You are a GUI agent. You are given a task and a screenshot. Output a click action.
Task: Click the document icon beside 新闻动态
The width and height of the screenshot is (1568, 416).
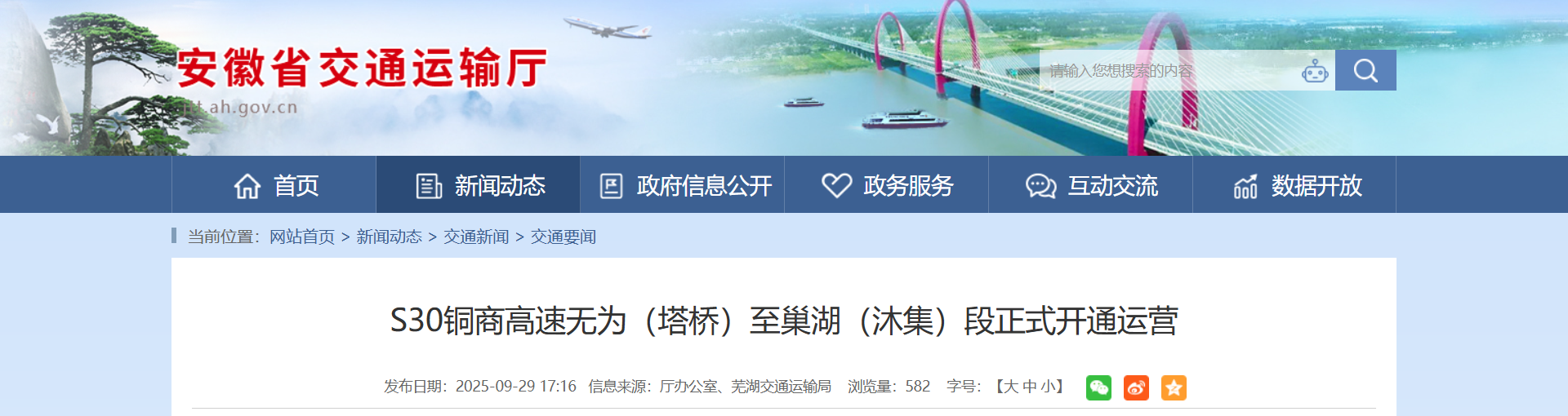pos(429,186)
